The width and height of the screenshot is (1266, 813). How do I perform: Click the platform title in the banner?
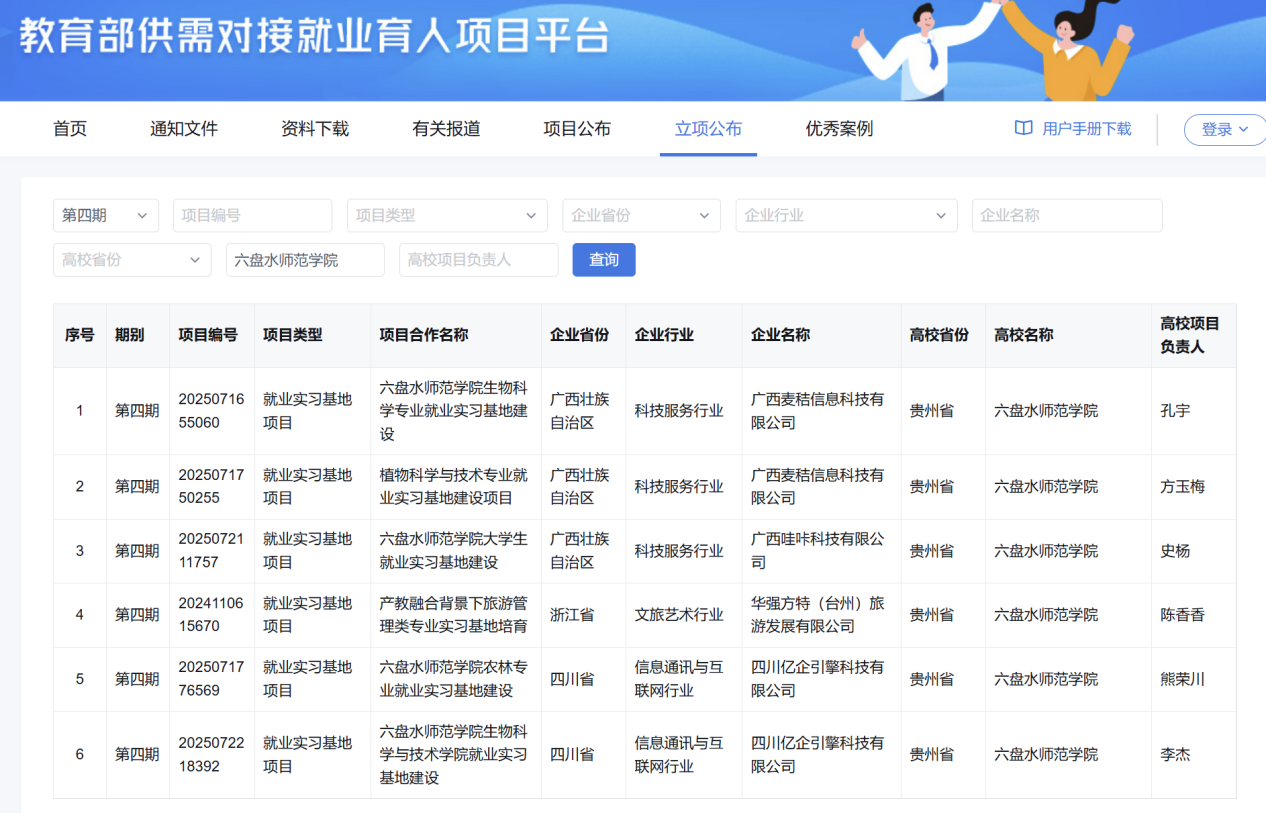point(314,37)
